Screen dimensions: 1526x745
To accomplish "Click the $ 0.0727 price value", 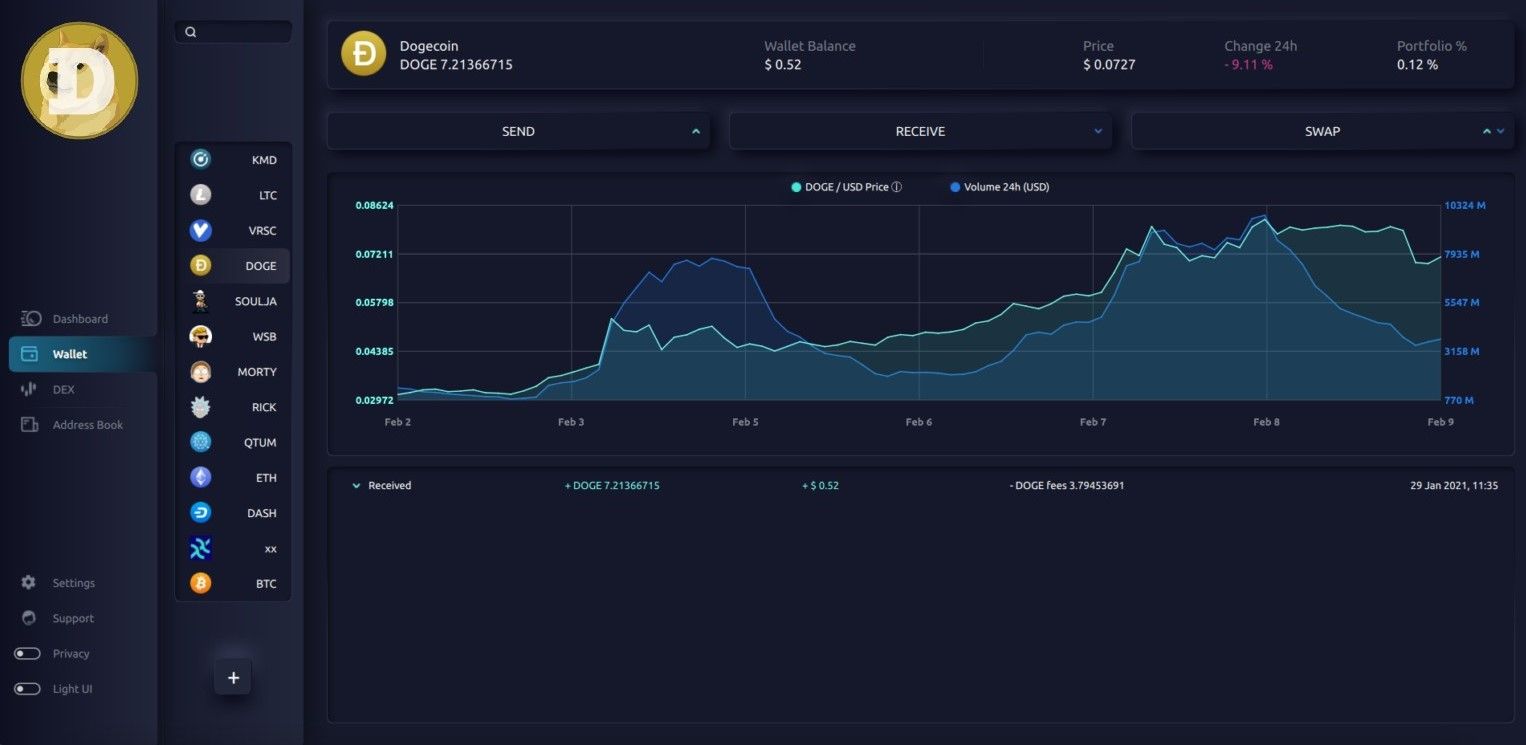I will coord(1109,65).
